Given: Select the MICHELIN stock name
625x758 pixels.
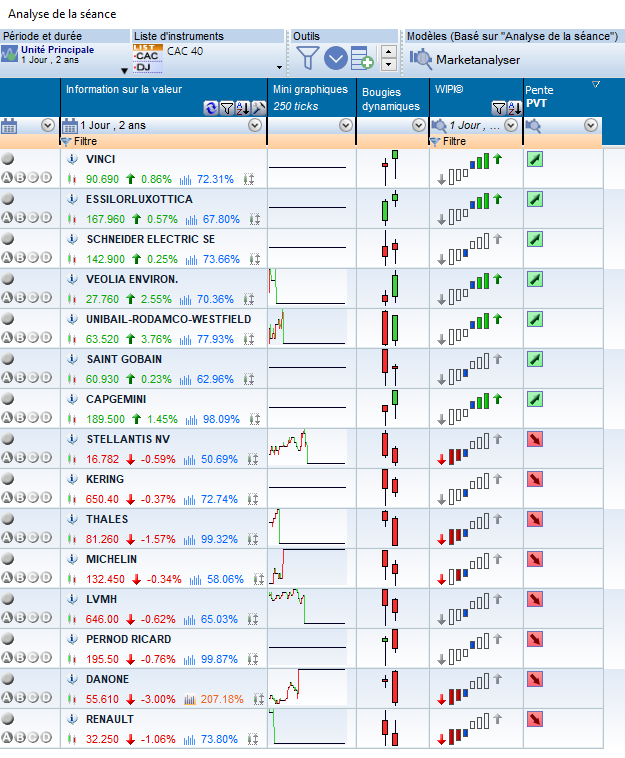Looking at the screenshot, I should [112, 559].
